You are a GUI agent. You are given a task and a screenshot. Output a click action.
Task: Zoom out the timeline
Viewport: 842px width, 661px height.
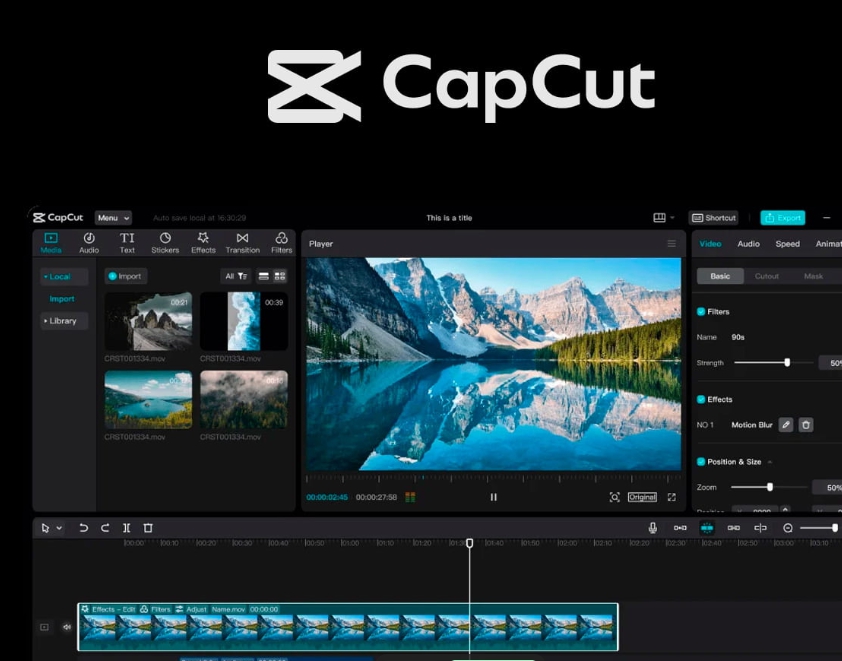coord(788,528)
